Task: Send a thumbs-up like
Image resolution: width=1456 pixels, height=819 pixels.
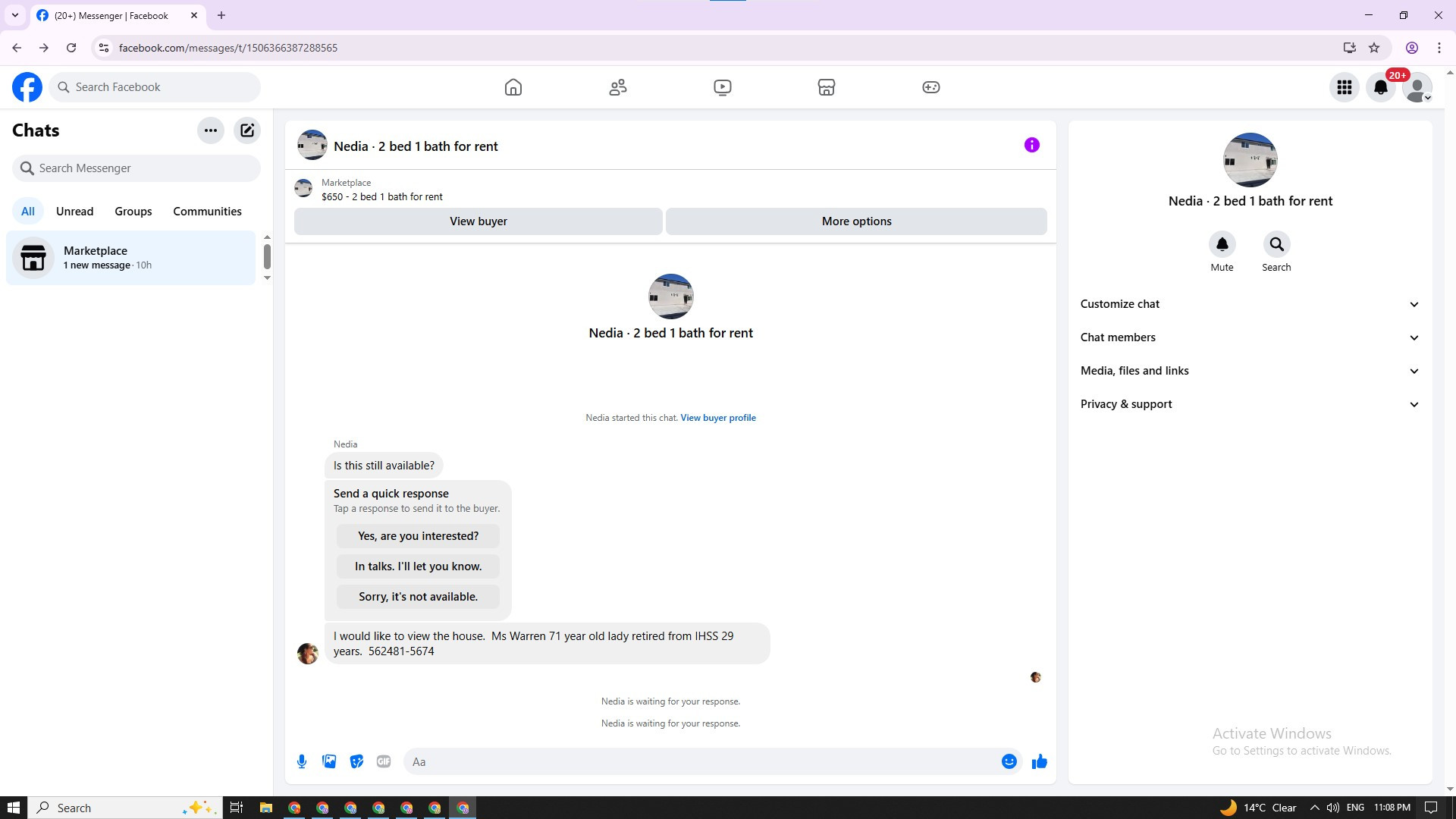Action: (1039, 761)
